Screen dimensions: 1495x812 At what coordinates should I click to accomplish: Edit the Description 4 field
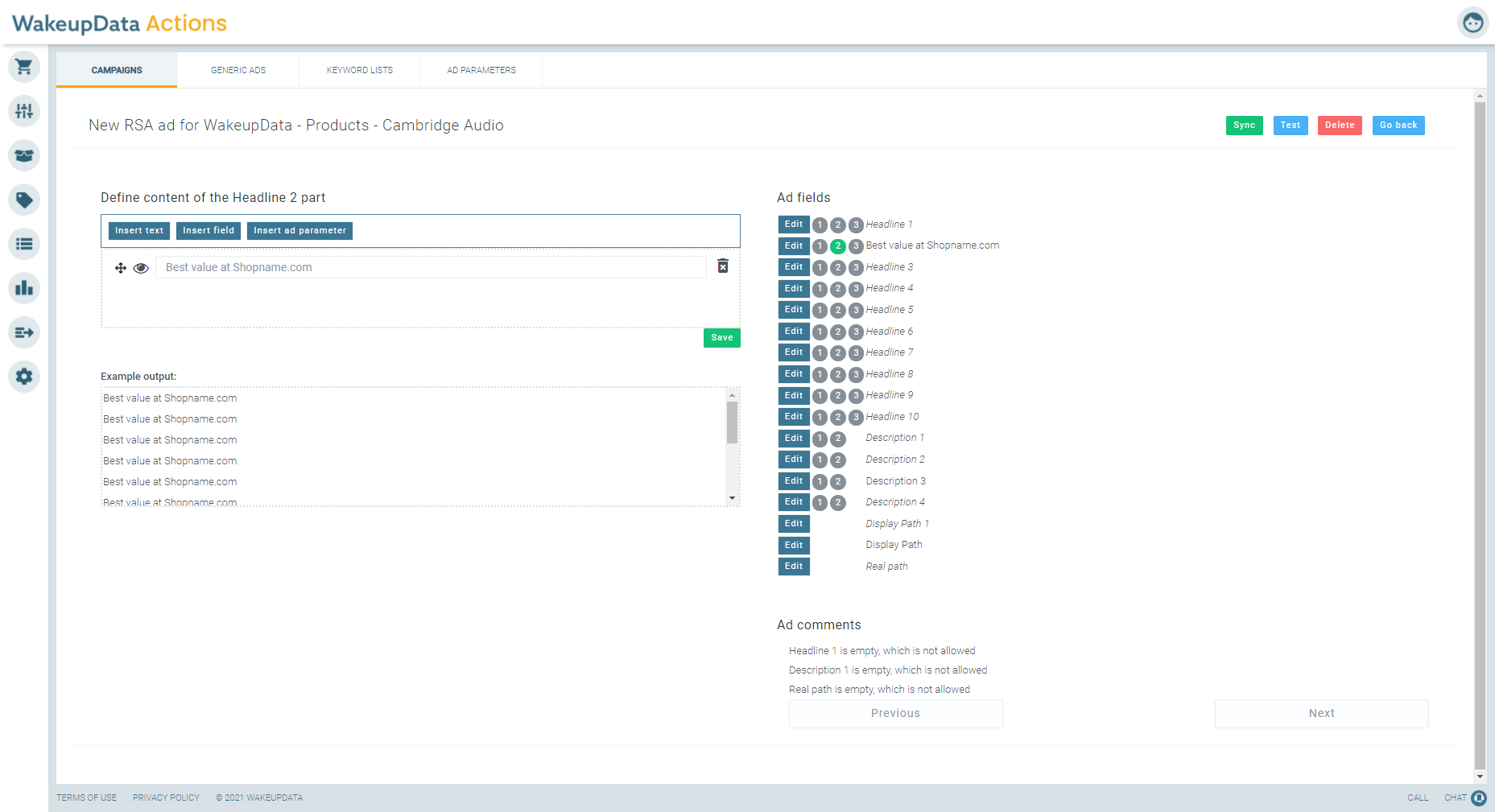pyautogui.click(x=794, y=502)
